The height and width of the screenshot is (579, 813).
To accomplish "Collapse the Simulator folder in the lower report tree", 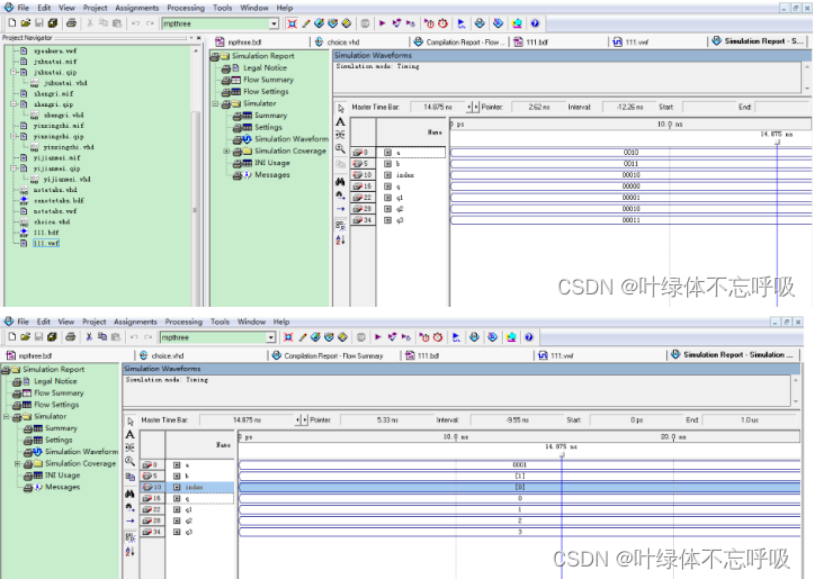I will click(x=5, y=416).
